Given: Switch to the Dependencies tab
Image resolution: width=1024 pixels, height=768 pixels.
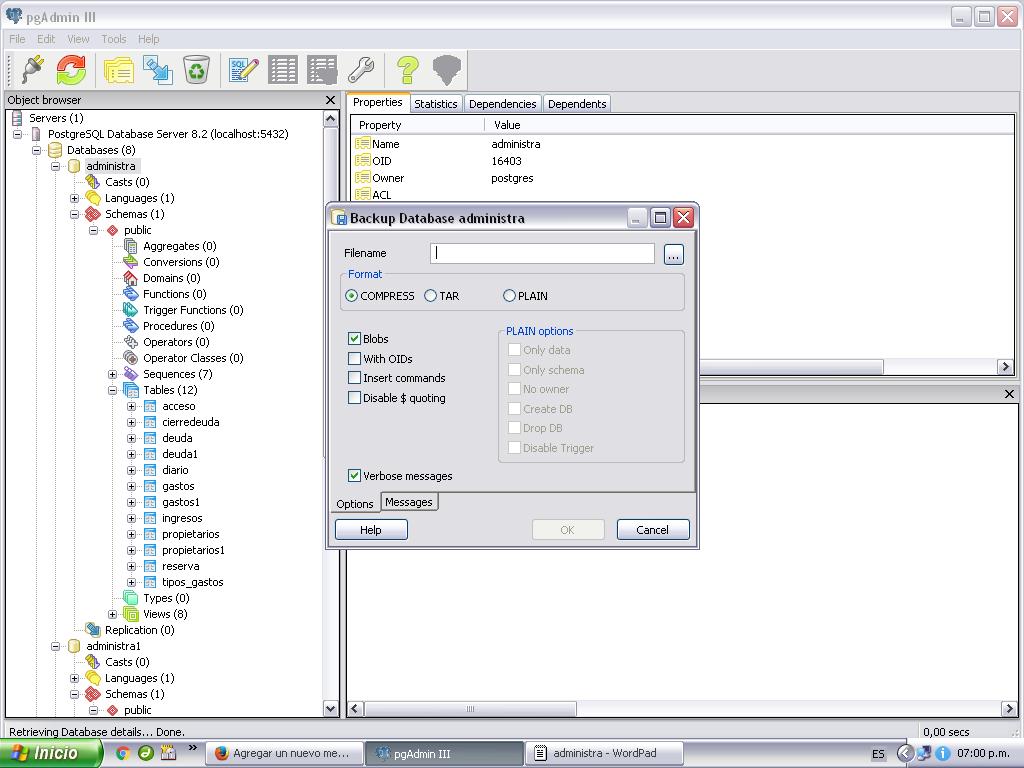Looking at the screenshot, I should coord(502,104).
